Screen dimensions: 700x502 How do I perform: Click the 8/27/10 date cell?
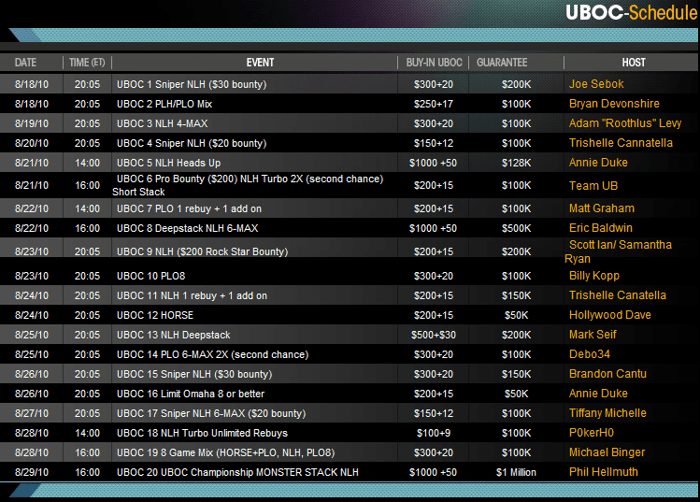pos(32,414)
